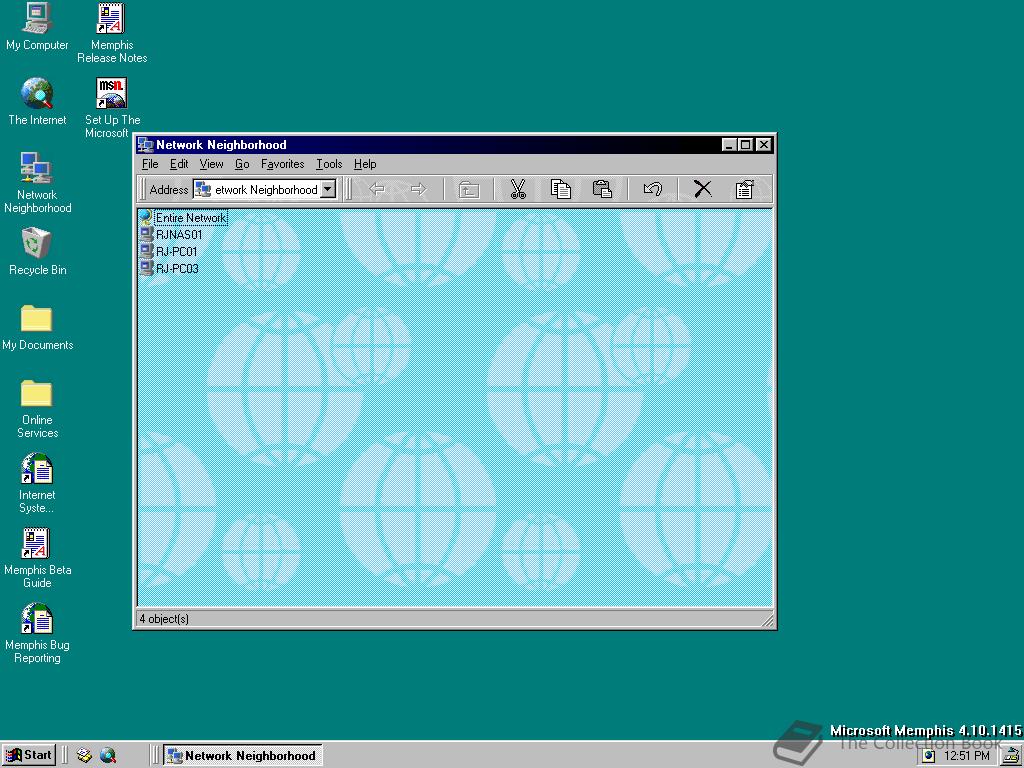The height and width of the screenshot is (768, 1024).
Task: Click the window resize grip corner
Action: coord(767,620)
